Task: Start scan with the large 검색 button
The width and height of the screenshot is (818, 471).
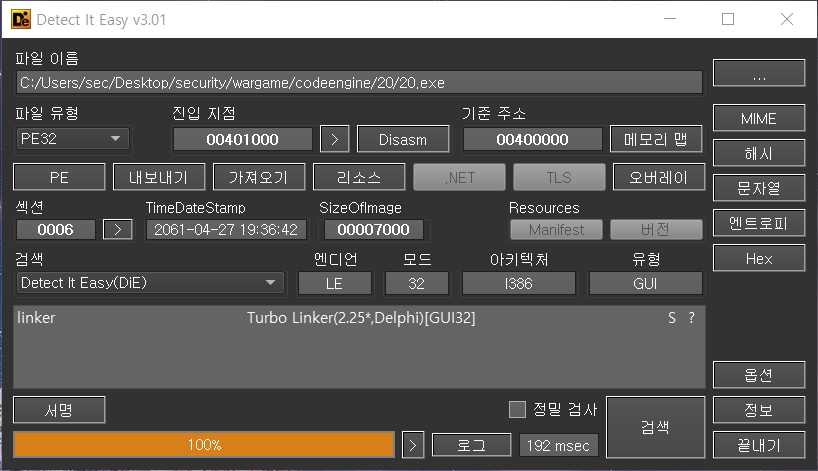Action: (x=656, y=428)
